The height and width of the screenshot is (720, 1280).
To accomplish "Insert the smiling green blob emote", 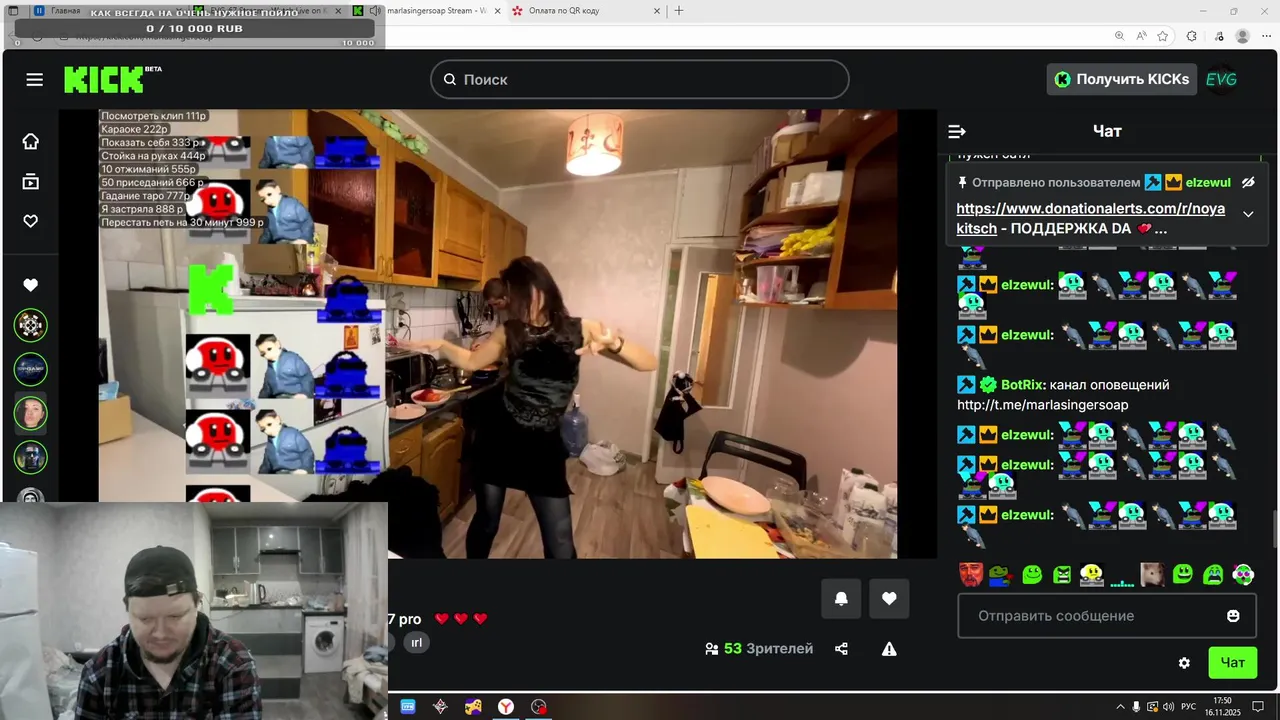I will 1032,574.
